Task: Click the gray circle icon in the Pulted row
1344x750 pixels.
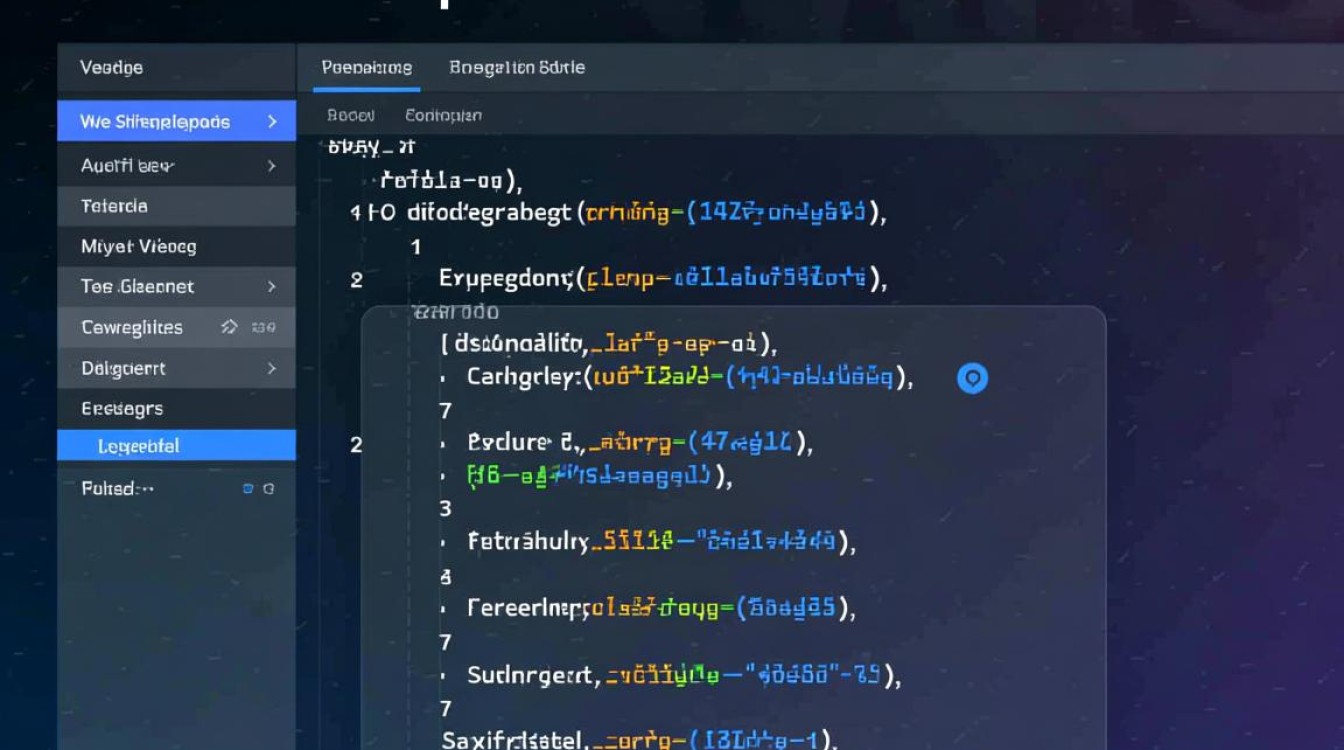Action: coord(268,489)
